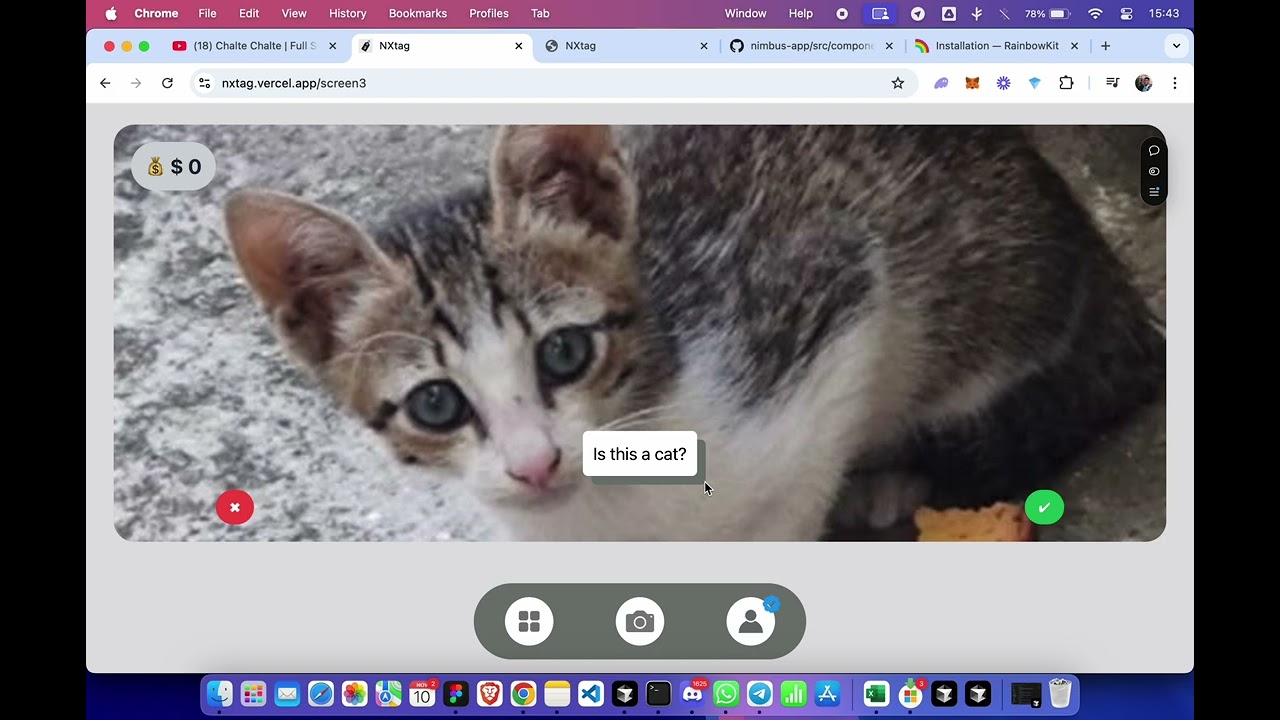Open Excel from the Dock
The image size is (1280, 720).
[876, 693]
